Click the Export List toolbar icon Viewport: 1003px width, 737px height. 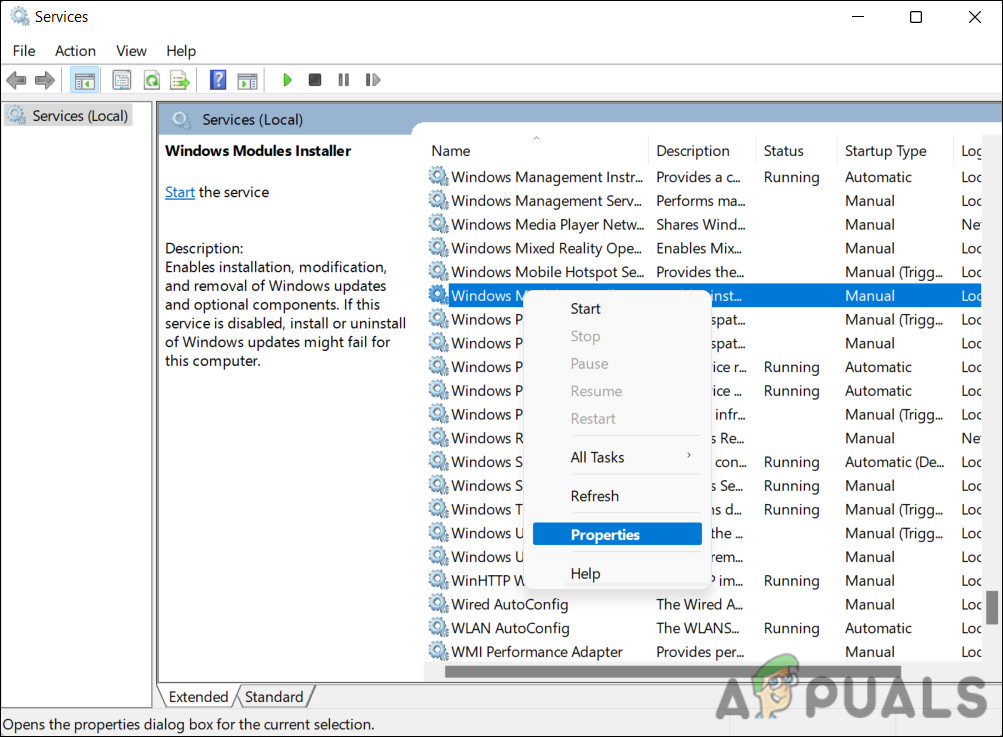(180, 80)
